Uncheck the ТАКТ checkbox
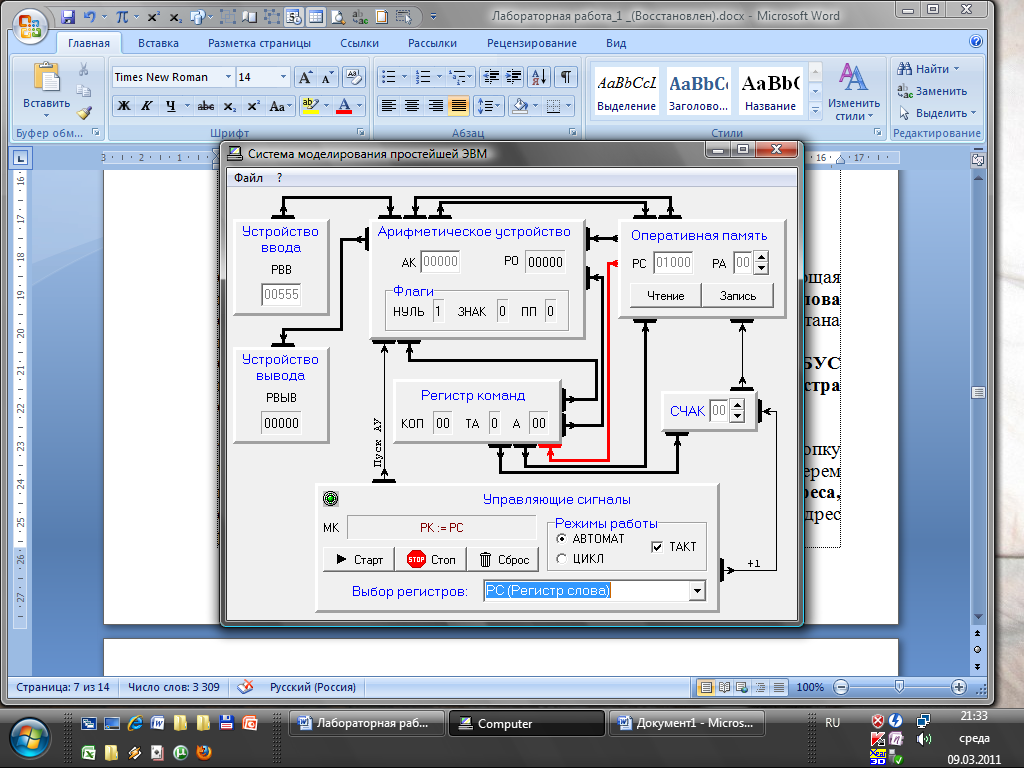The width and height of the screenshot is (1024, 768). click(x=657, y=547)
